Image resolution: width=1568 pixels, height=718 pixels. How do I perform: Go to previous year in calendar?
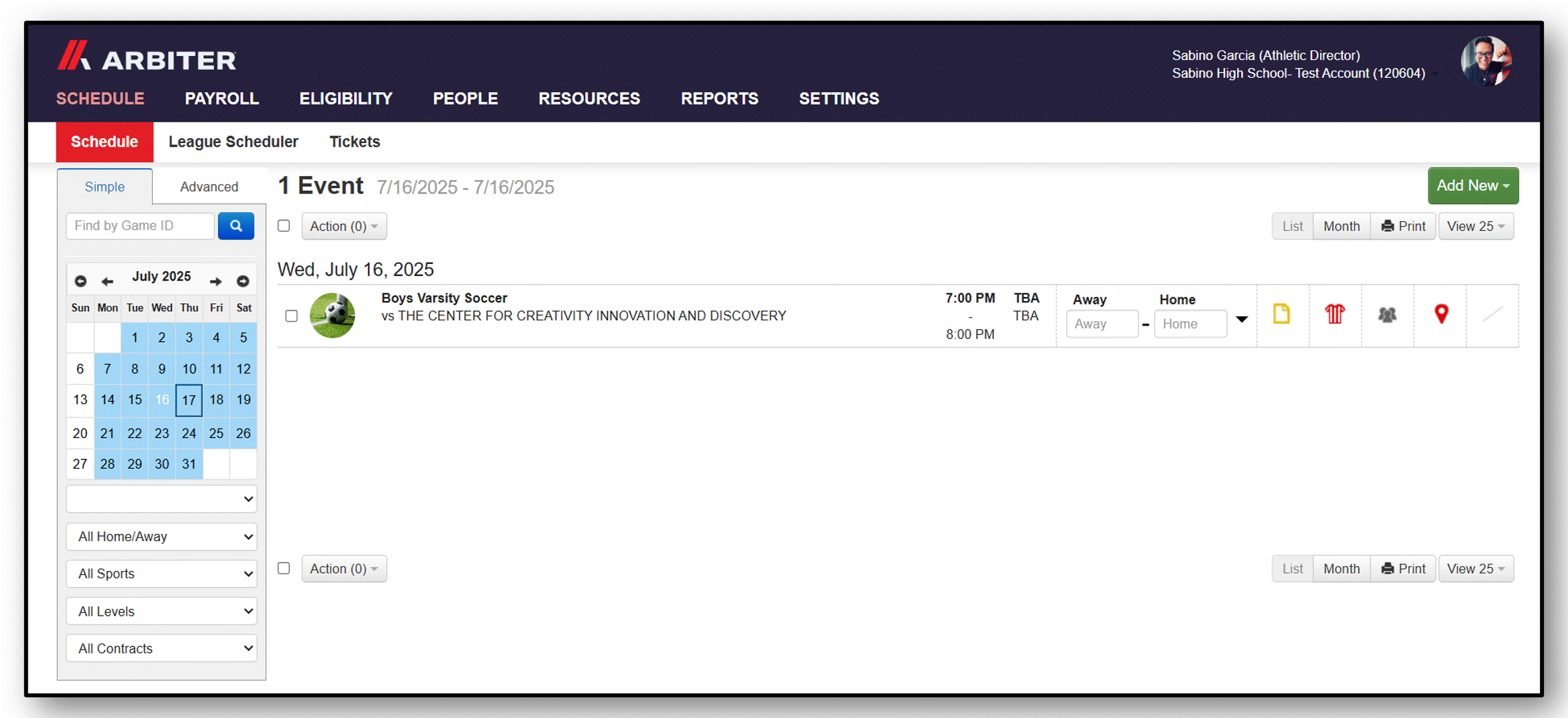click(80, 281)
